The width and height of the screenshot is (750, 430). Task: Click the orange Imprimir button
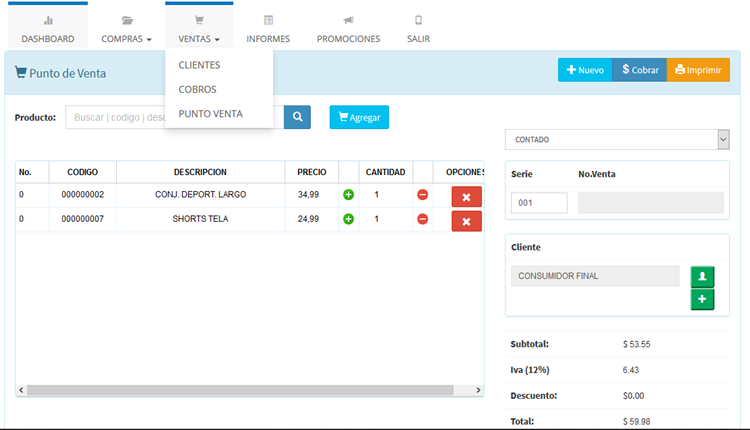tap(697, 70)
